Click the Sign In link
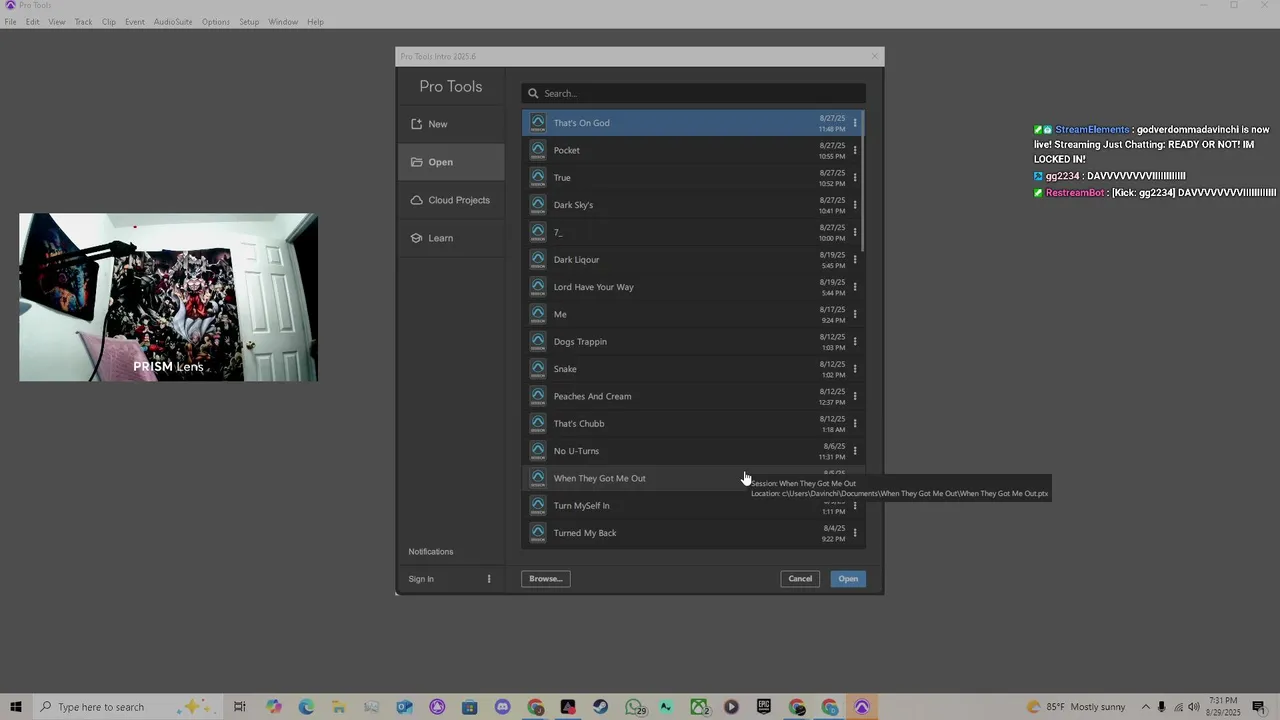This screenshot has width=1280, height=720. [x=421, y=579]
